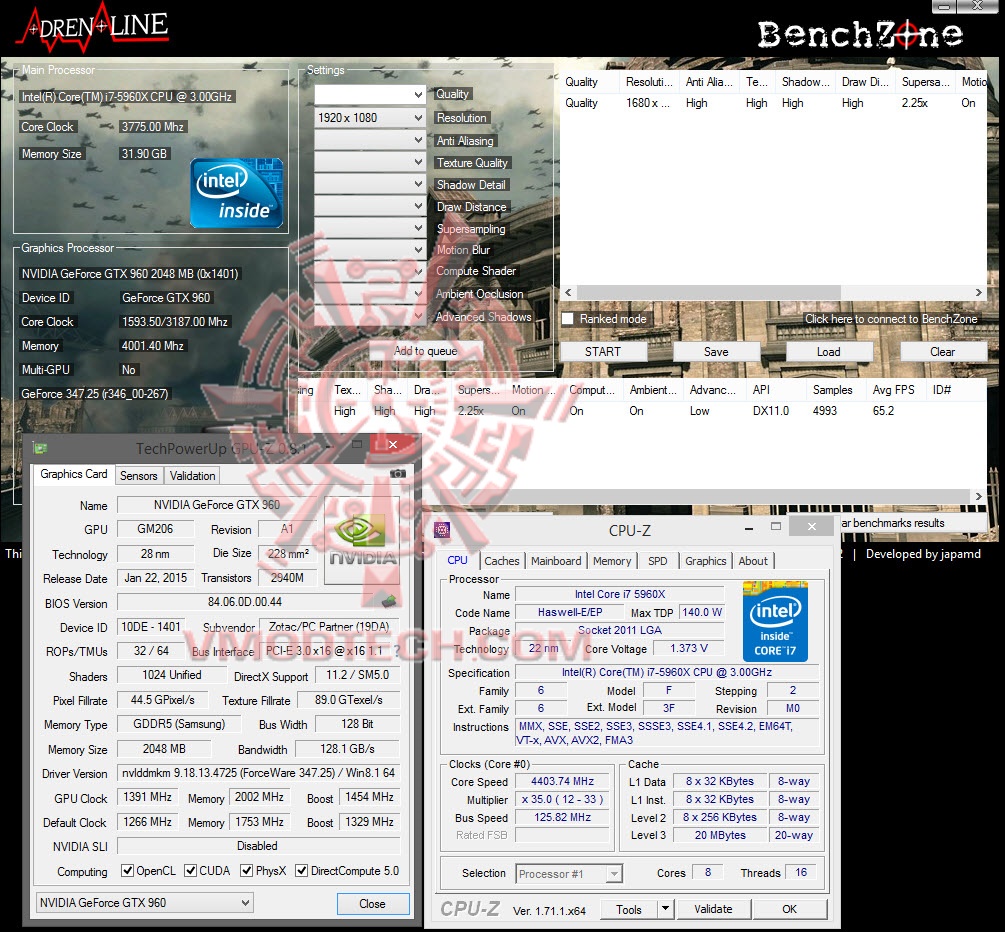
Task: Open the GPU selector dropdown in GPU-Z
Action: 144,903
